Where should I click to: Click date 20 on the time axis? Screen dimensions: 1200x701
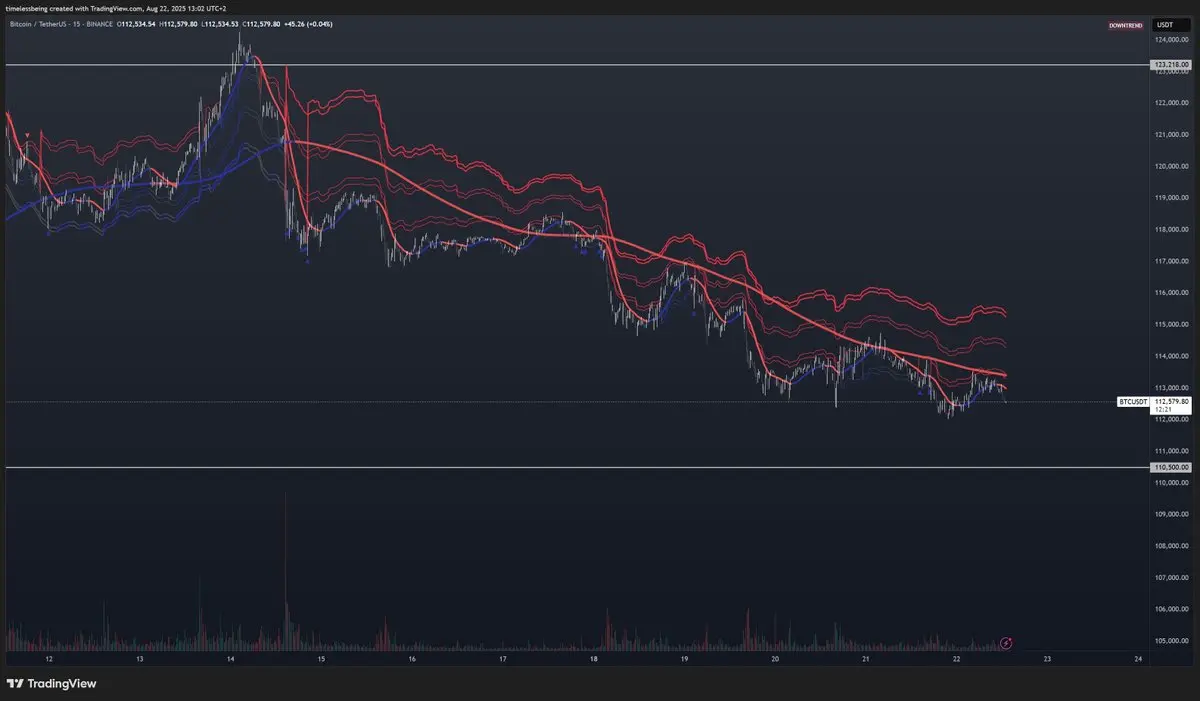pos(775,659)
